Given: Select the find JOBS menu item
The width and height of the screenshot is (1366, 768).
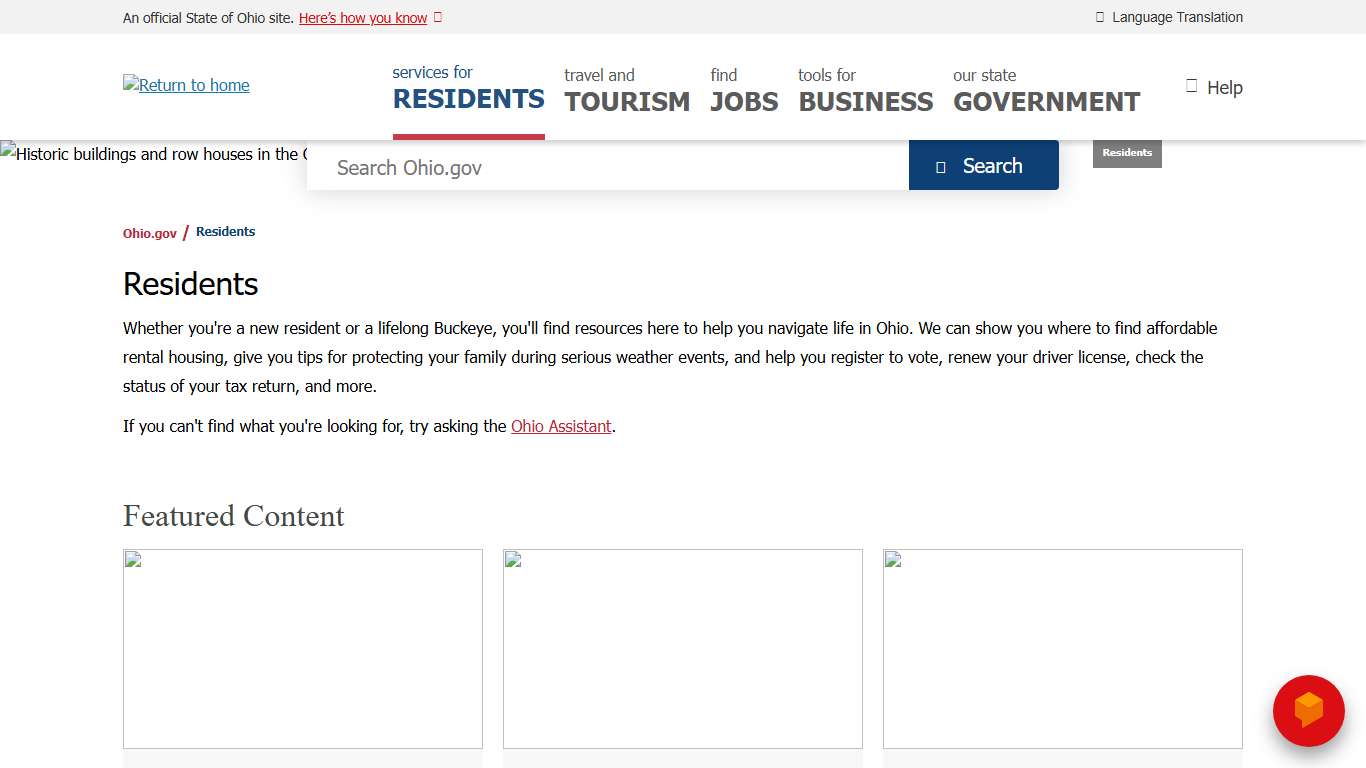Looking at the screenshot, I should point(744,90).
